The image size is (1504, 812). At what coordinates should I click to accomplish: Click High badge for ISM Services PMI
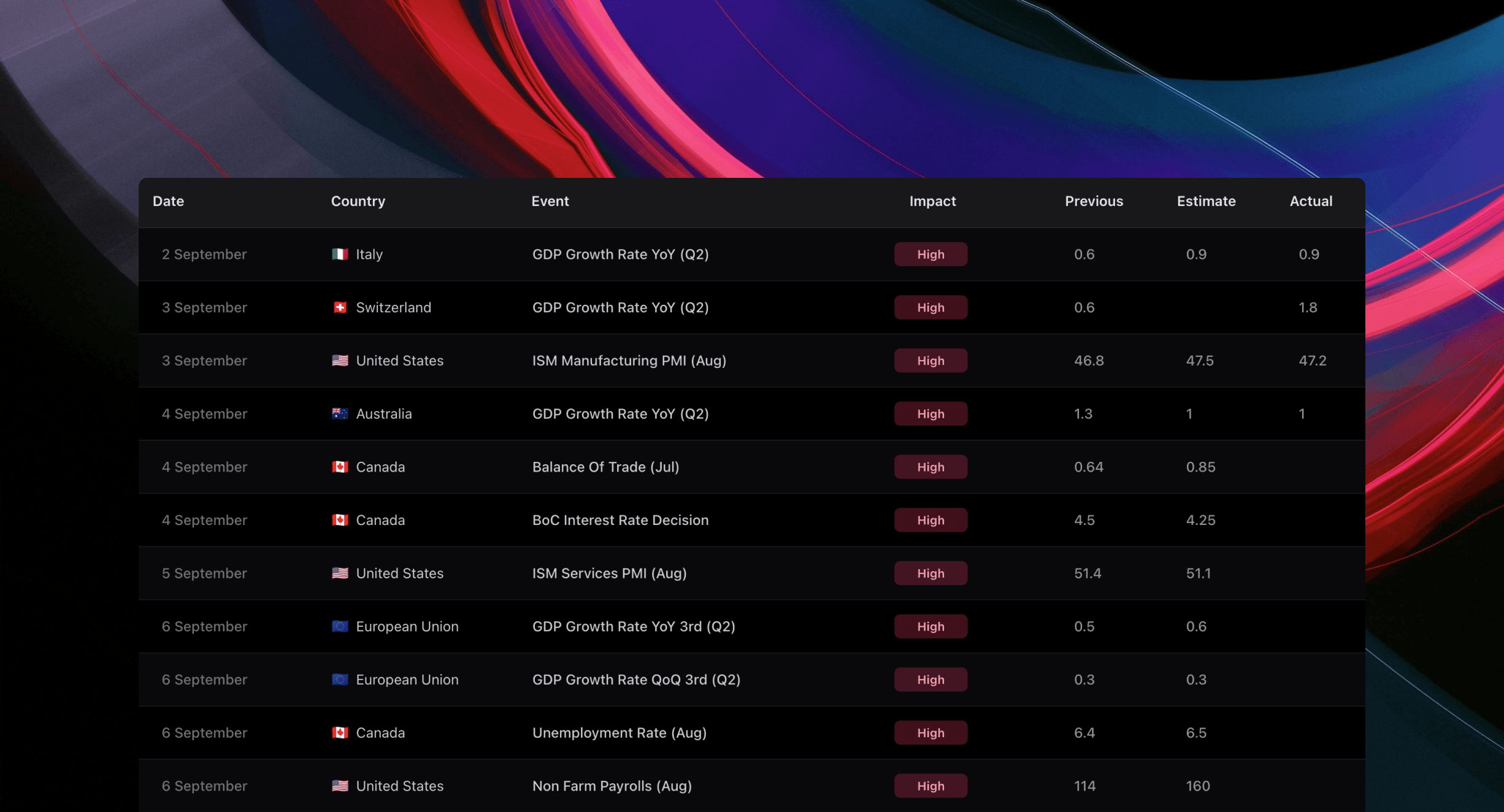(930, 573)
